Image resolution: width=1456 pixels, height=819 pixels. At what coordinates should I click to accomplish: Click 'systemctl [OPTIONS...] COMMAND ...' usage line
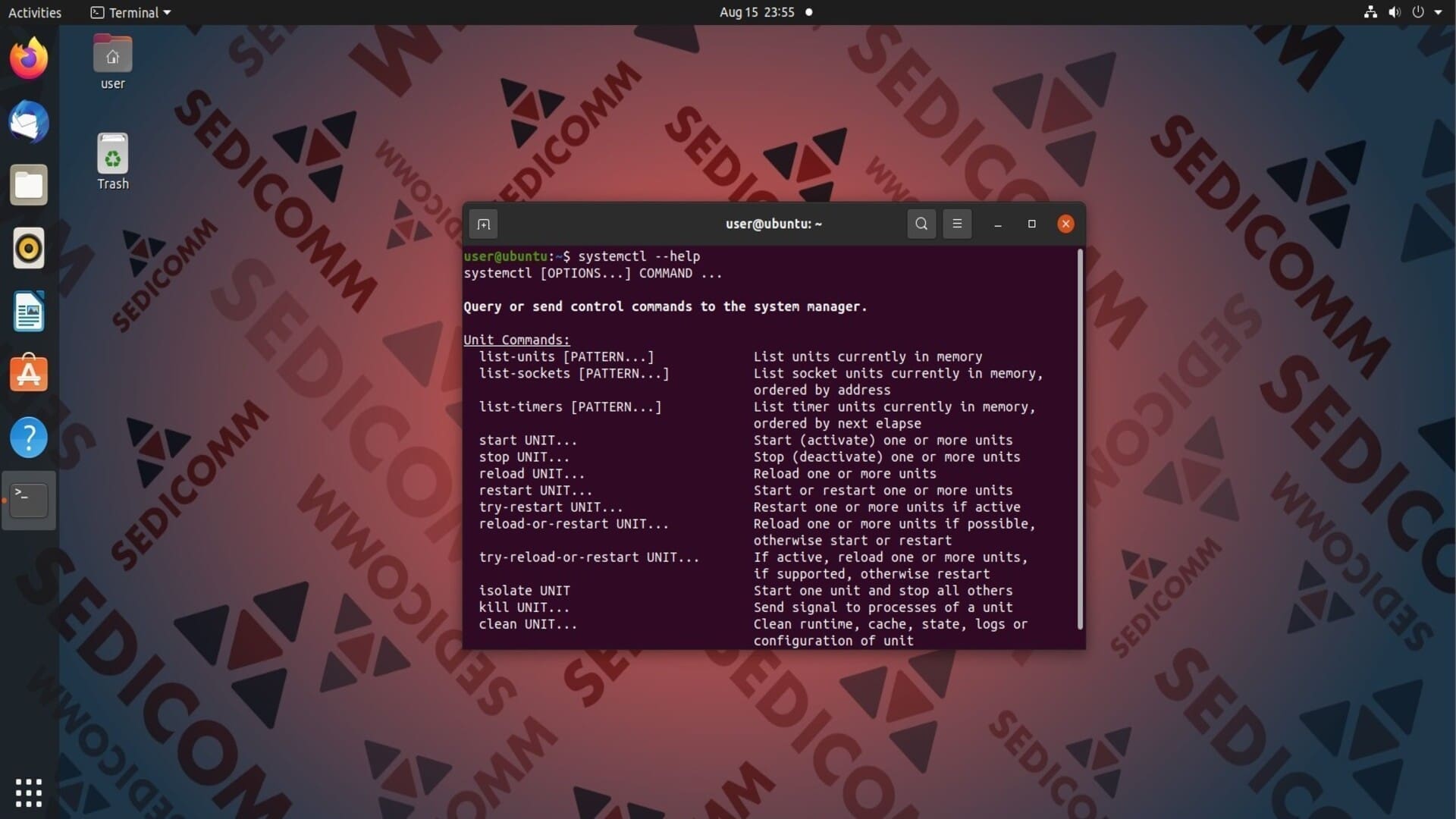593,273
